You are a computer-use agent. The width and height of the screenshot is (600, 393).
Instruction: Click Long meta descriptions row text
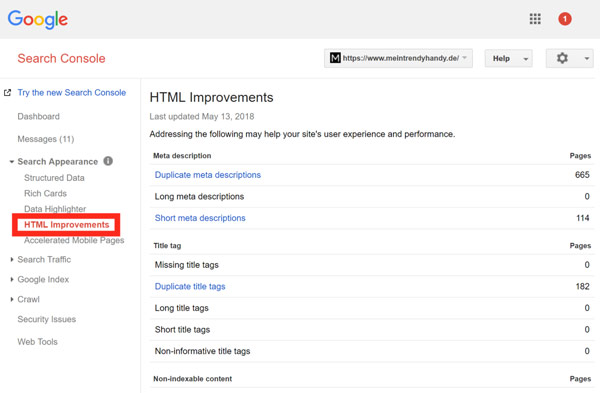pos(199,197)
